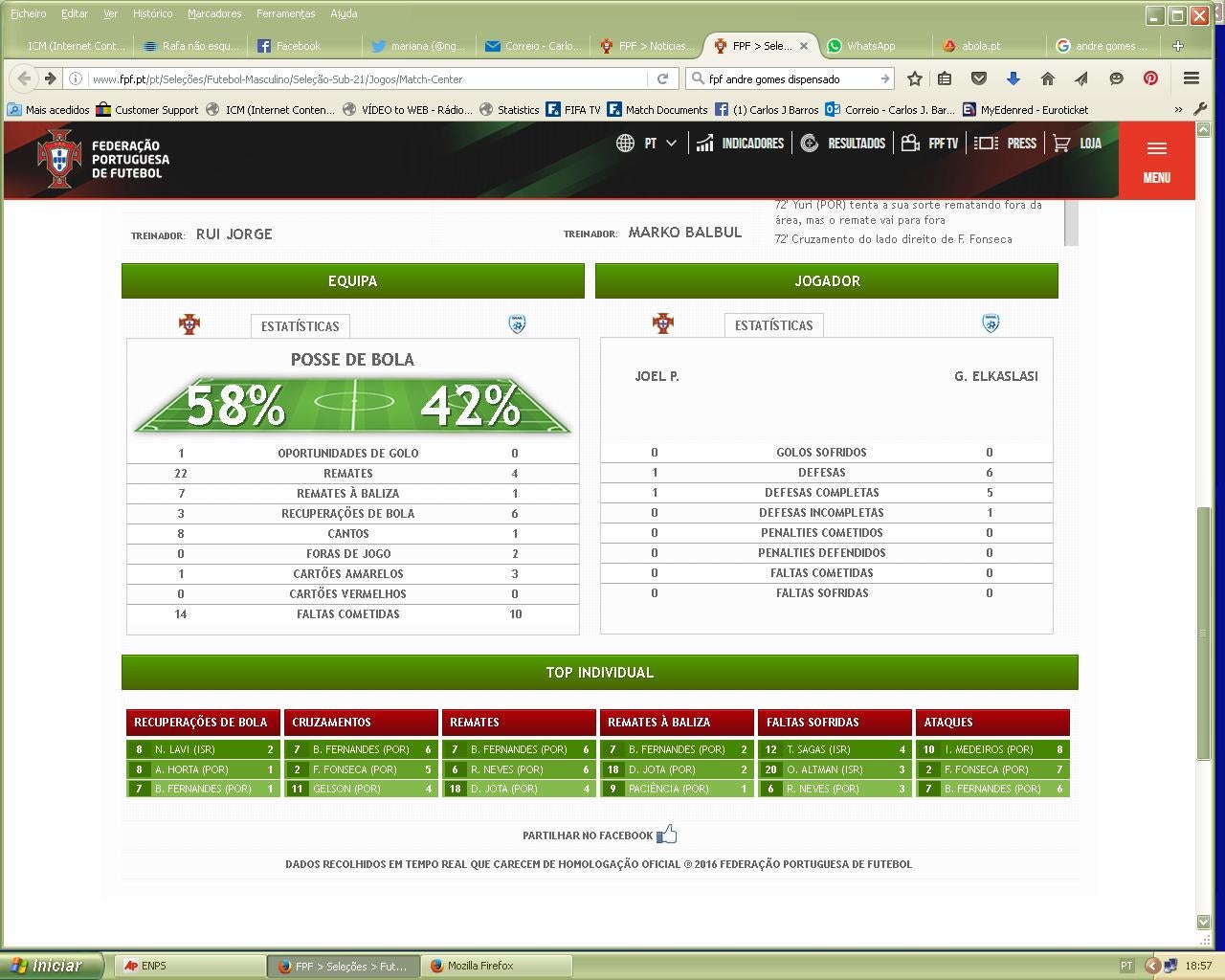This screenshot has width=1225, height=980.
Task: Click the Pinterest toolbar icon
Action: click(x=1150, y=78)
